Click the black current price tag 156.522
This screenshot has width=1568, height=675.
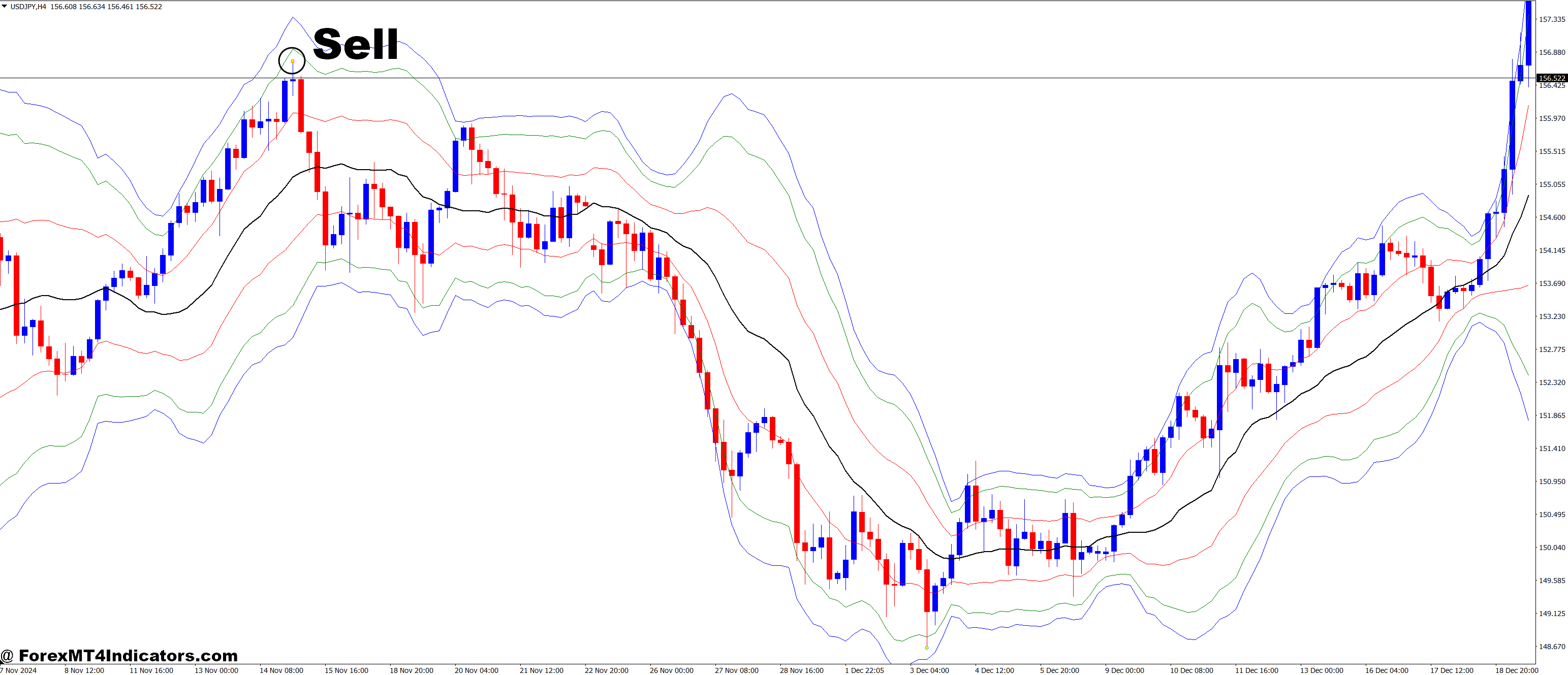[x=1552, y=78]
